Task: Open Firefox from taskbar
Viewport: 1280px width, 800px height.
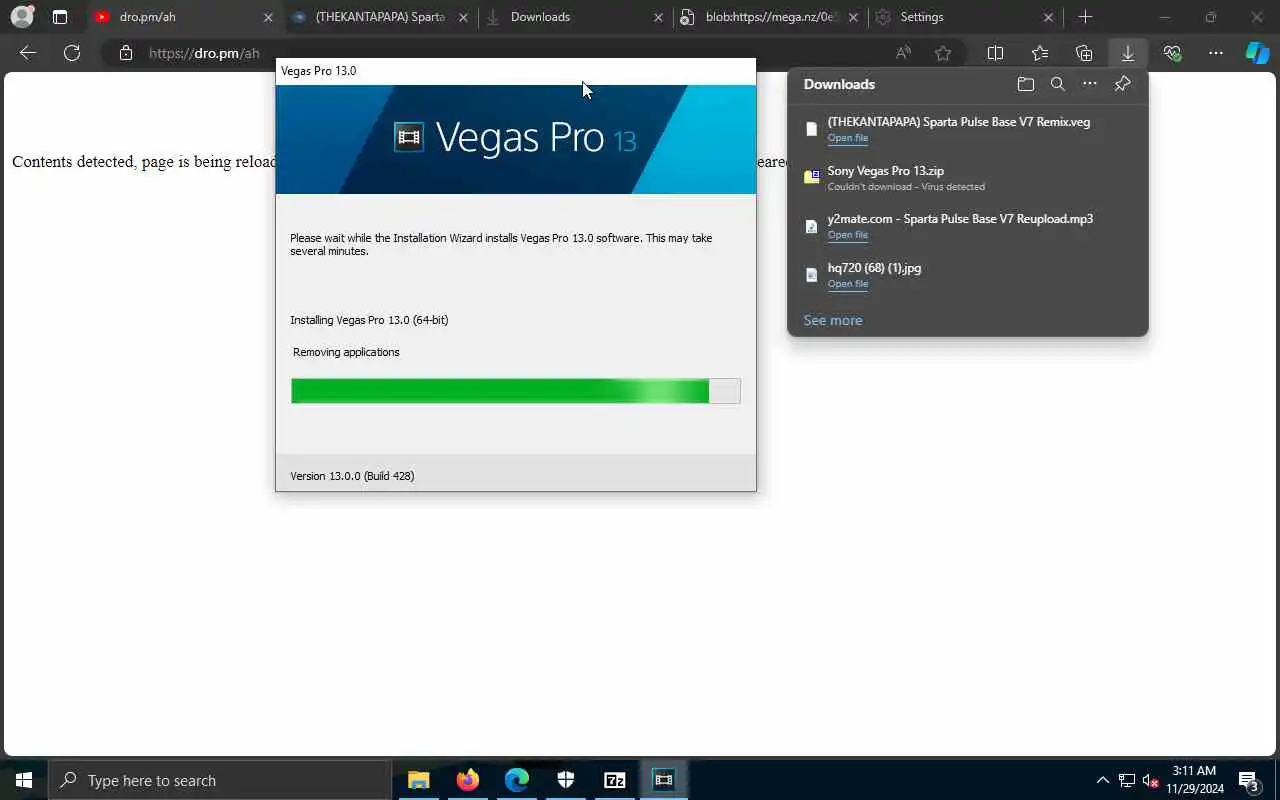Action: pyautogui.click(x=467, y=780)
